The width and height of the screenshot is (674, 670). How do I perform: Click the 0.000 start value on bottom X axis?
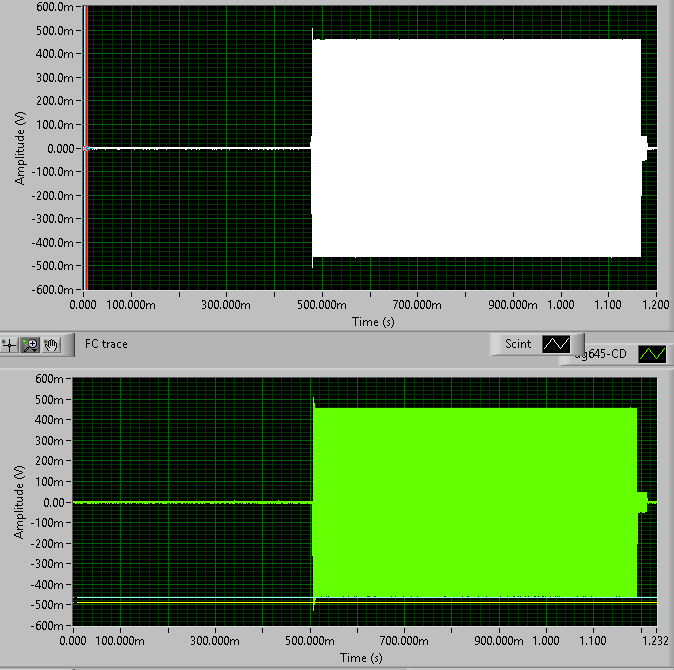(x=73, y=641)
